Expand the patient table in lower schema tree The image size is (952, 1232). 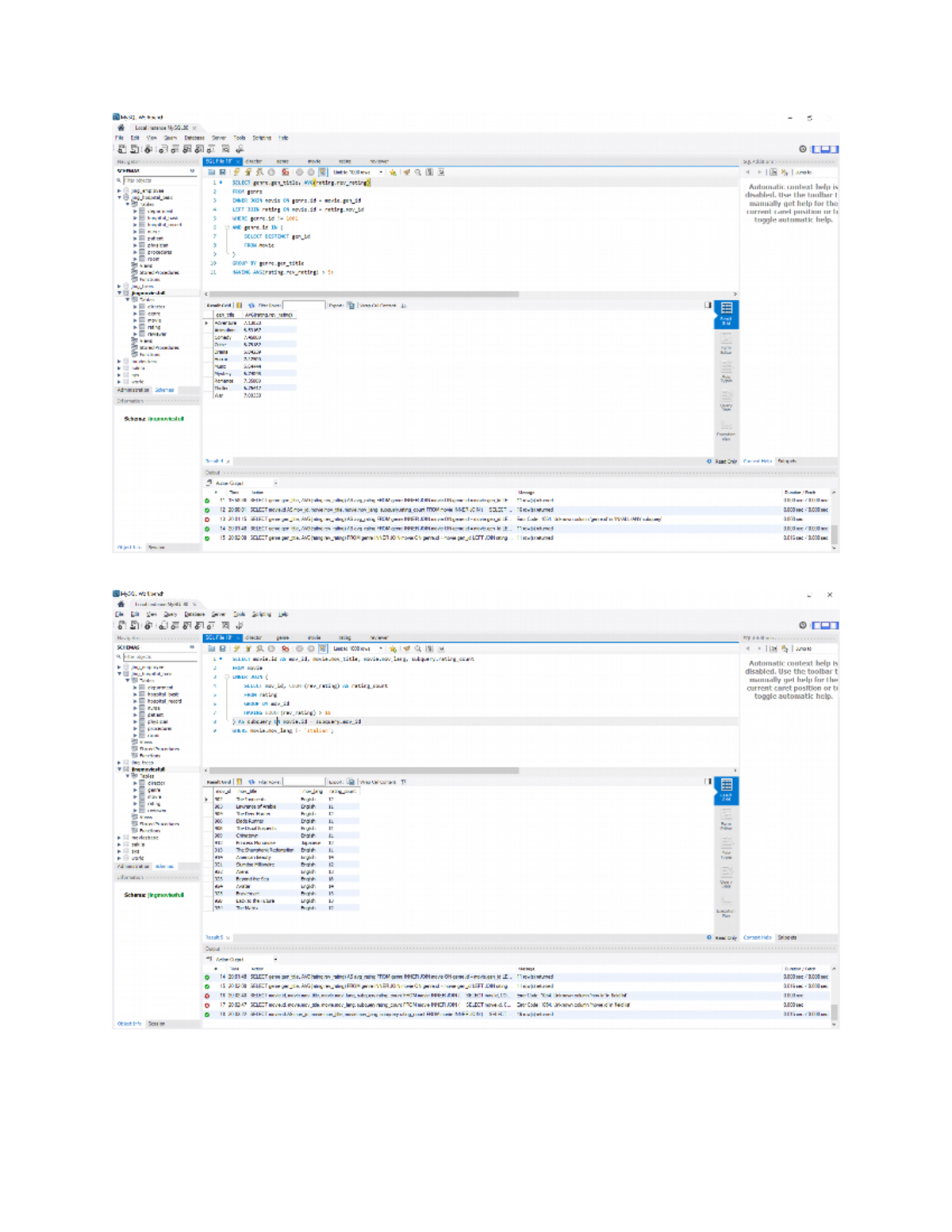click(136, 715)
